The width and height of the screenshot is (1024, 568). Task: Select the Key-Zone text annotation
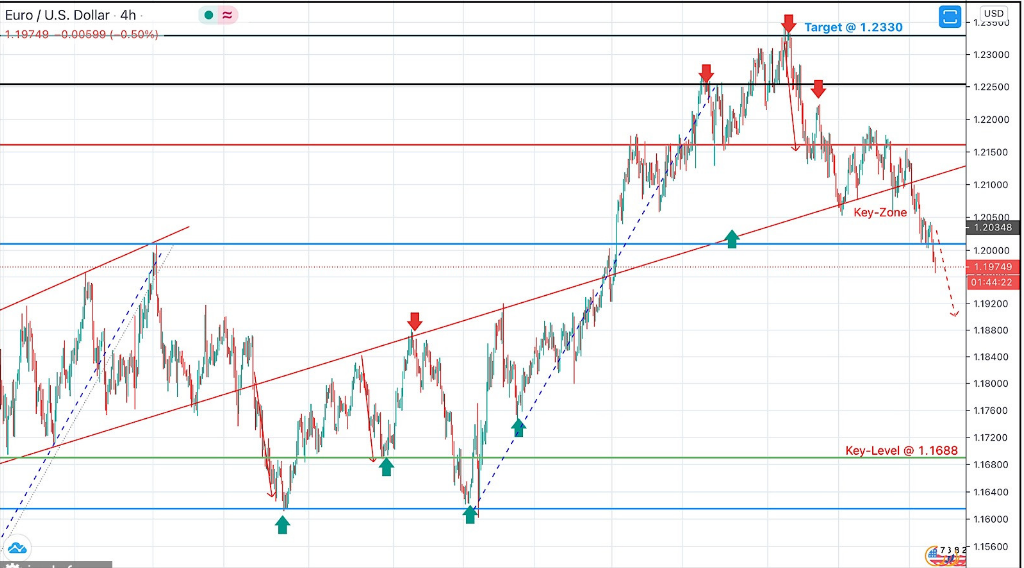[x=880, y=212]
